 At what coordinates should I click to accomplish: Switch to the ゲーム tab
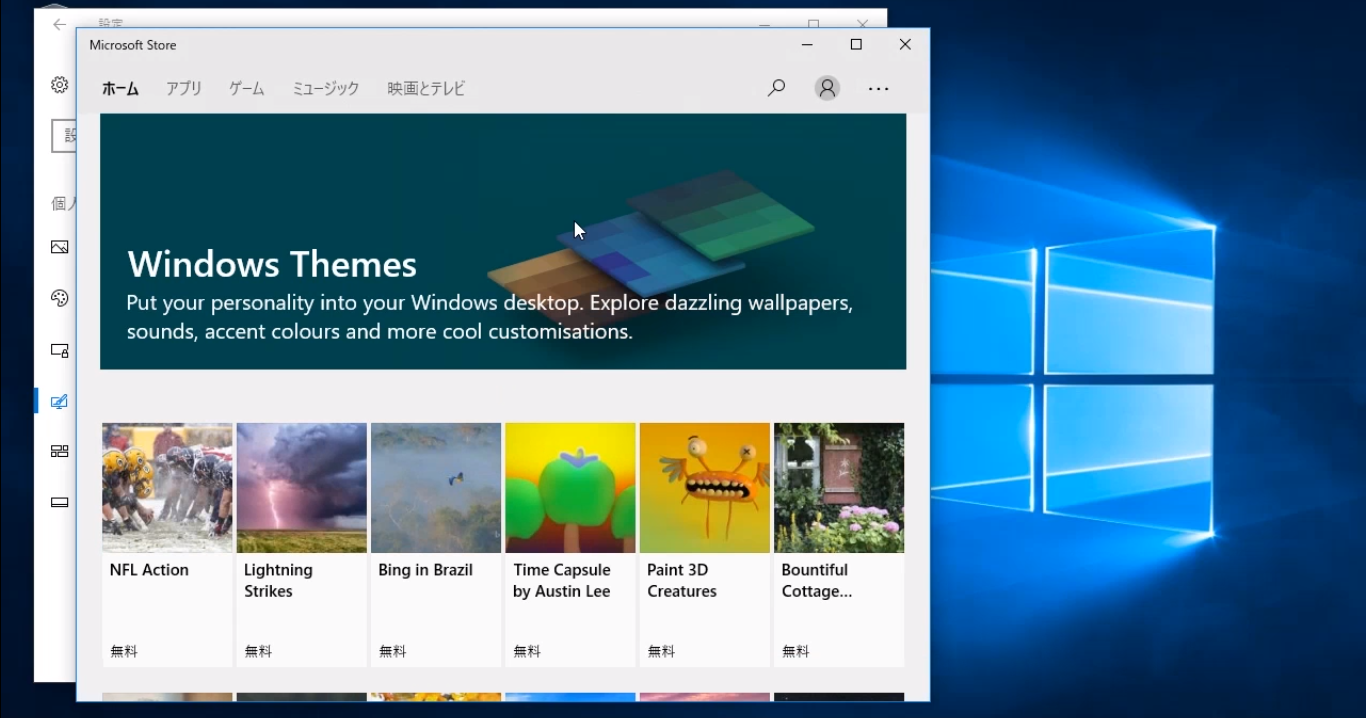(246, 88)
